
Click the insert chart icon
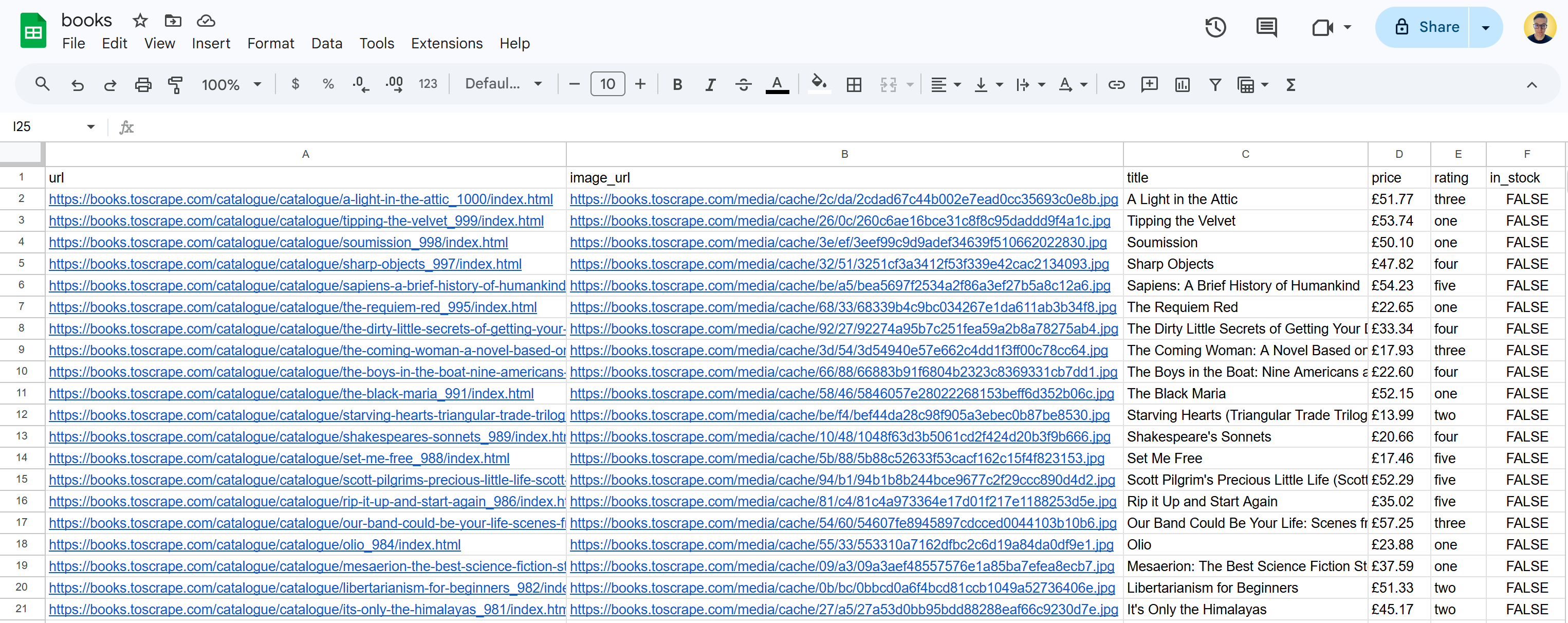click(1182, 85)
